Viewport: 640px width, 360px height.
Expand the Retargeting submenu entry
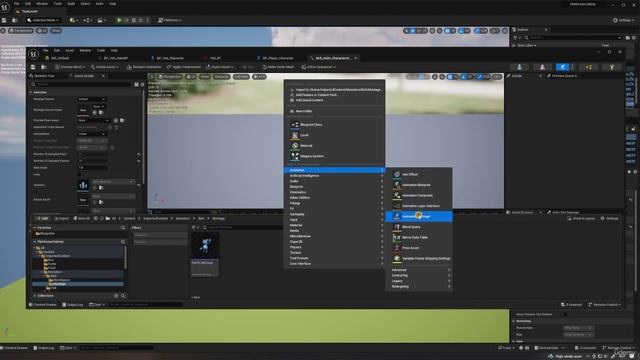pos(419,287)
